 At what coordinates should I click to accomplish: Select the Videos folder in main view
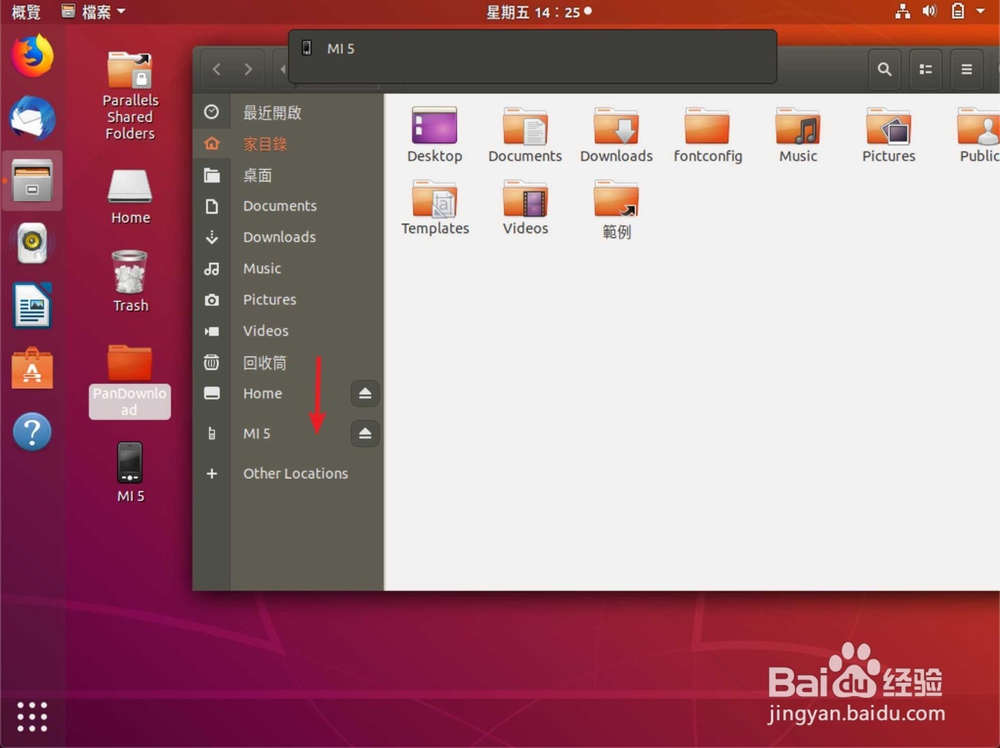(525, 207)
